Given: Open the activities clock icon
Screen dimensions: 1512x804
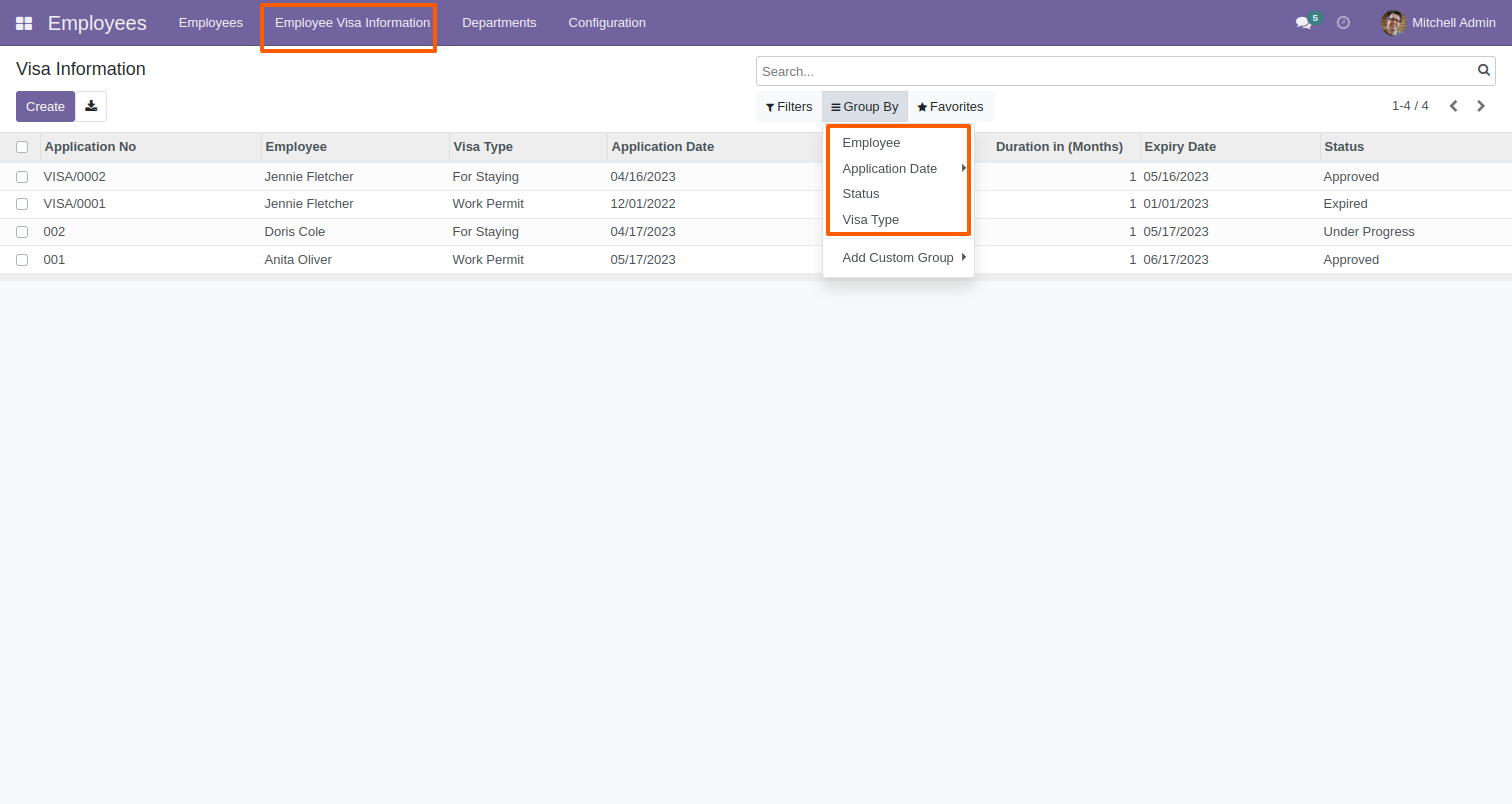Looking at the screenshot, I should [1343, 22].
